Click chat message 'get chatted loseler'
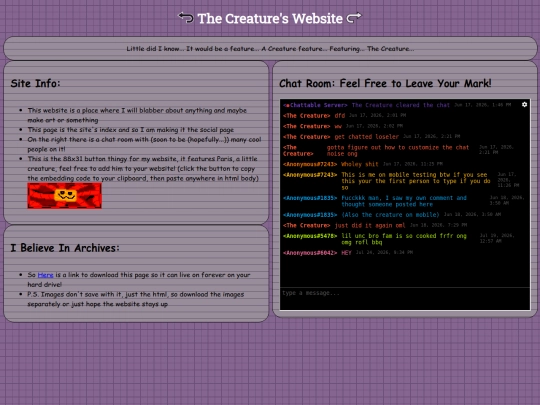540x405 pixels. click(x=367, y=137)
